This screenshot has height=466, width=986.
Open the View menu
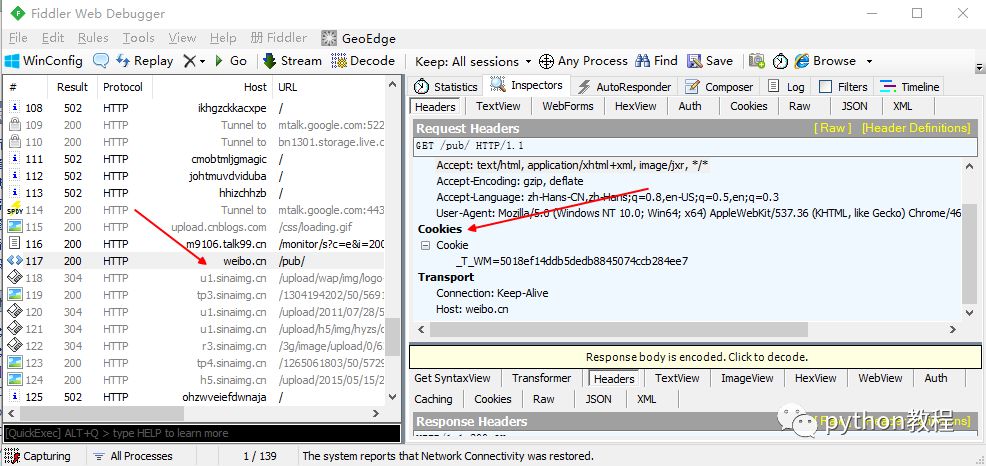pyautogui.click(x=182, y=38)
